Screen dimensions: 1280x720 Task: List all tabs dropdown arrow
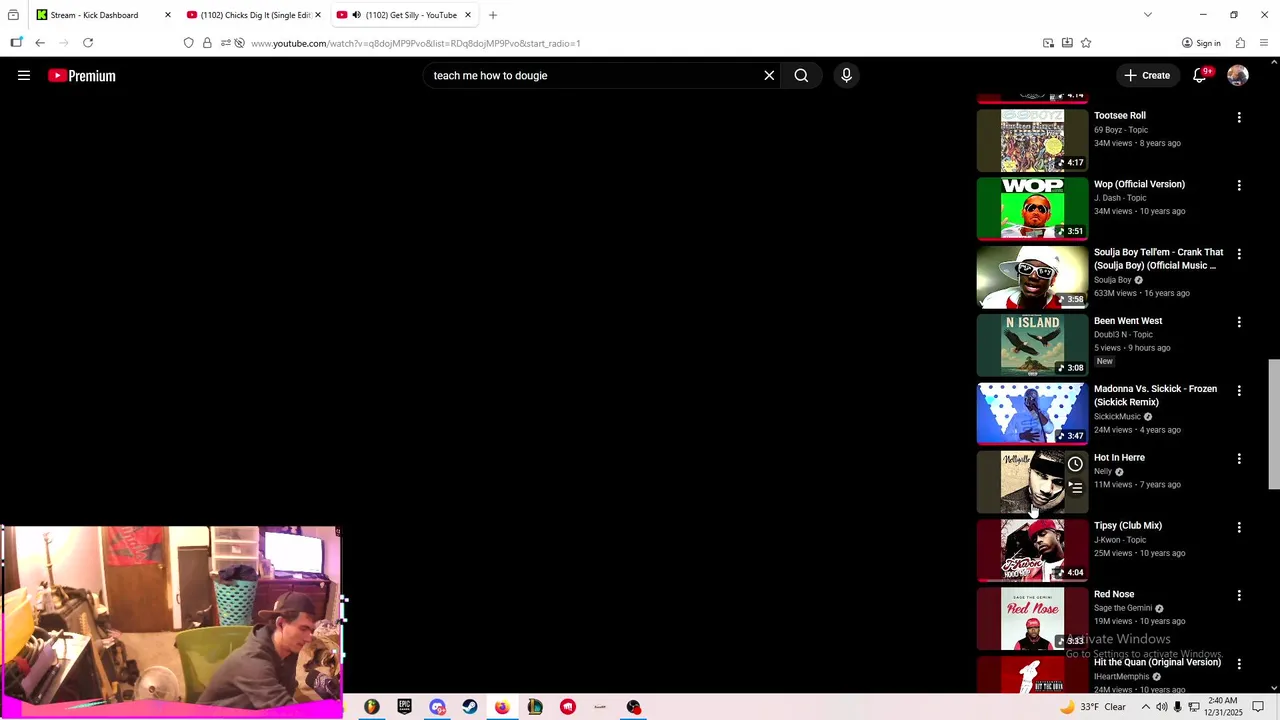[x=1148, y=15]
